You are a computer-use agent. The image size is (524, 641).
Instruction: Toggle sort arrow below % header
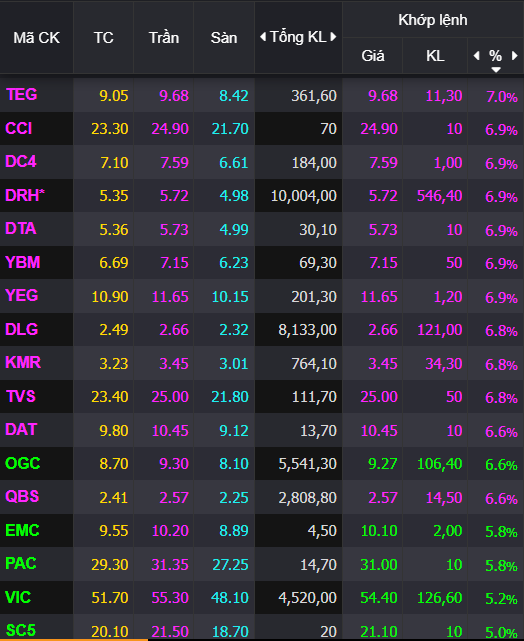click(496, 70)
